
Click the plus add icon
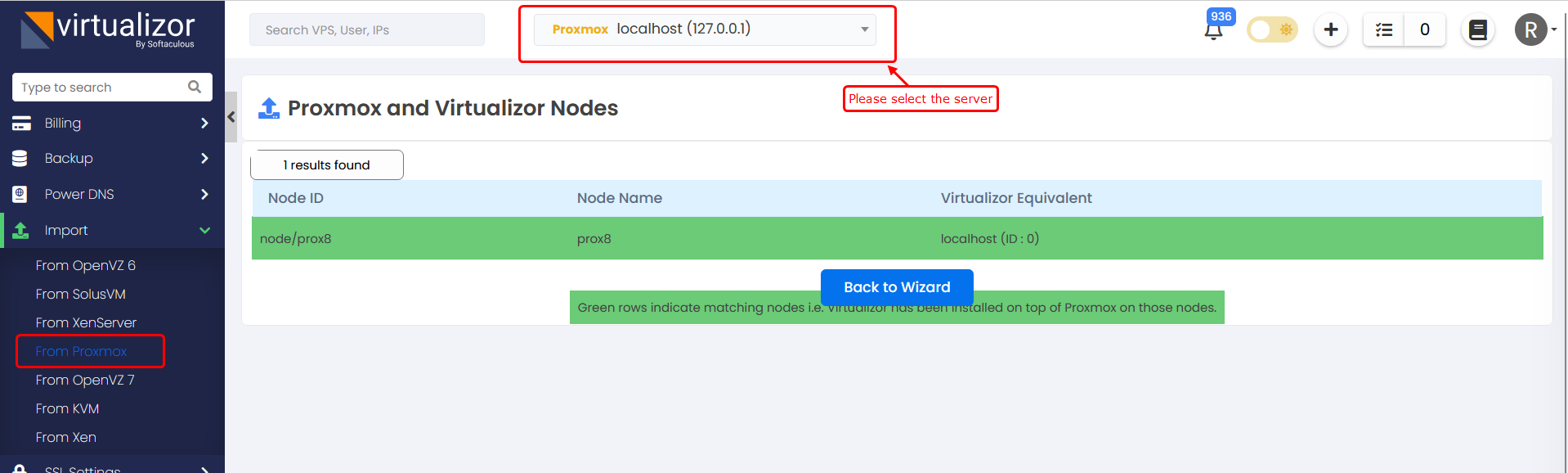(x=1331, y=30)
